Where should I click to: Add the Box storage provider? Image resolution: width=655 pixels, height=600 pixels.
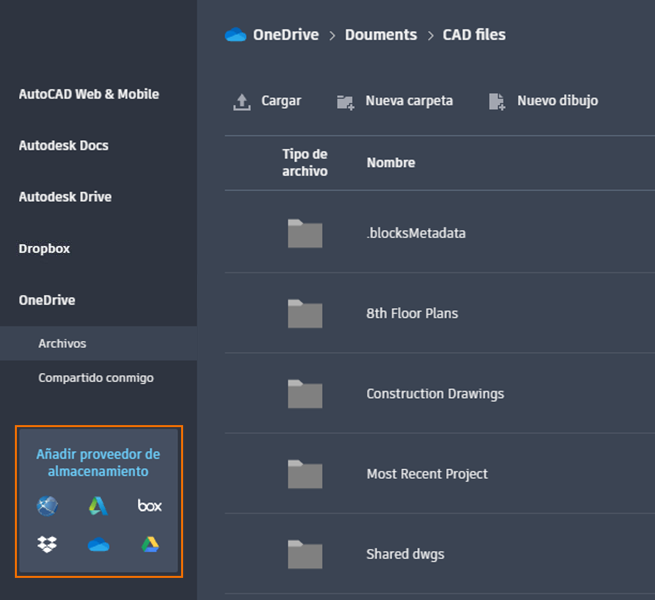click(x=150, y=506)
